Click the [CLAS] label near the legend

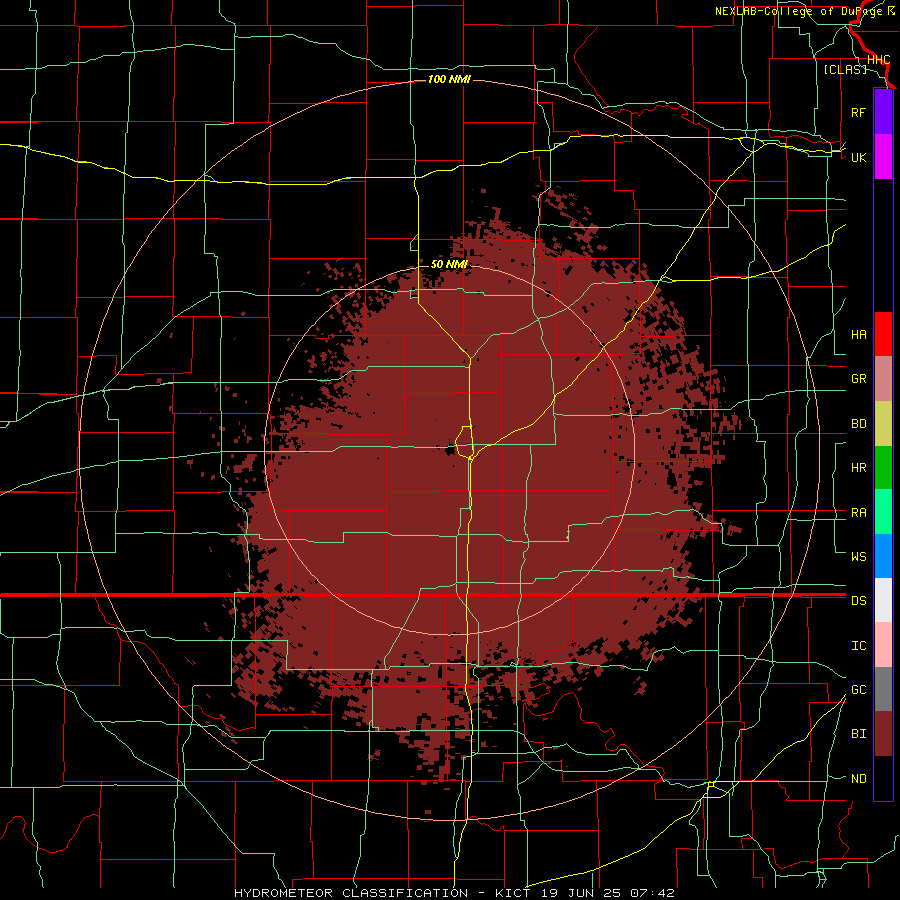845,69
